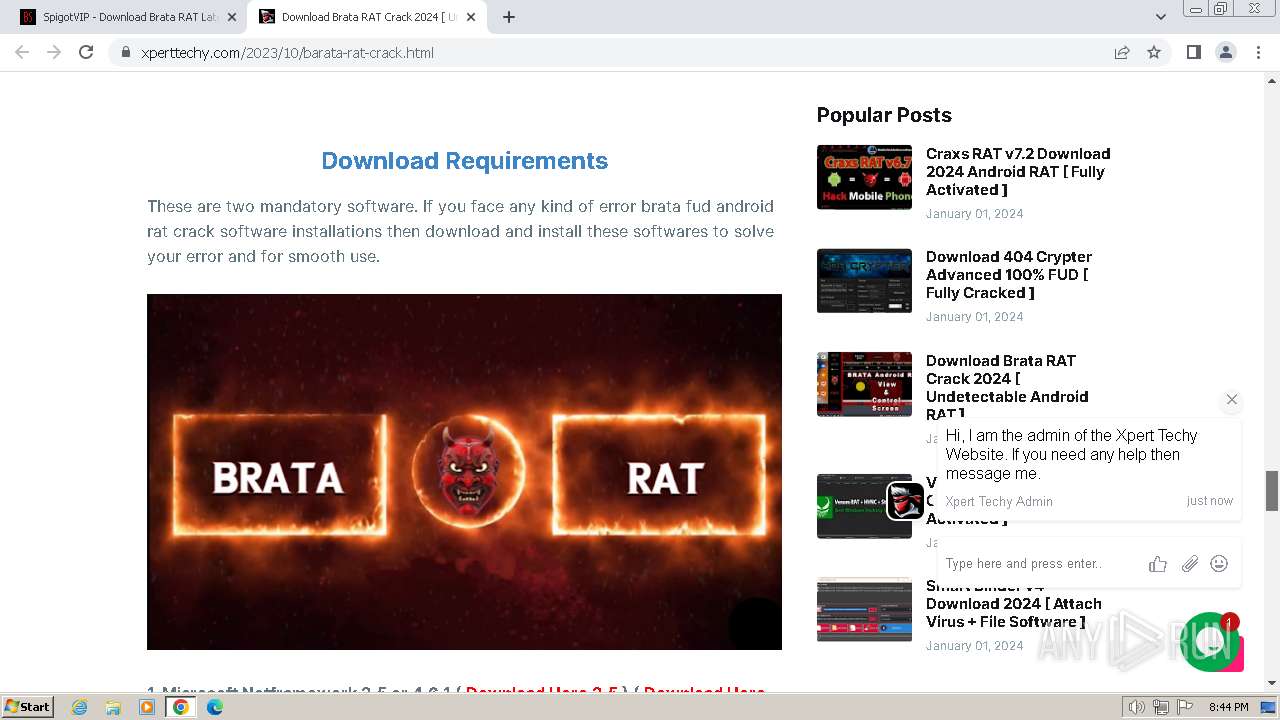
Task: Open Craxs RAT post thumbnail
Action: [x=864, y=177]
